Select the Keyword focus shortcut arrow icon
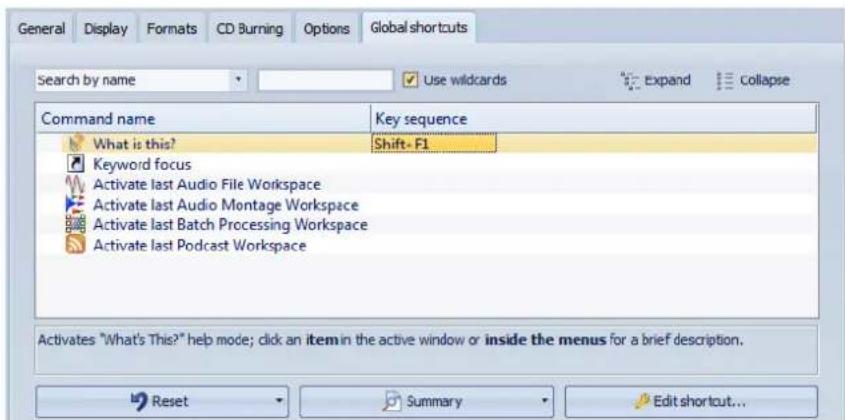845x420 pixels. [x=74, y=163]
